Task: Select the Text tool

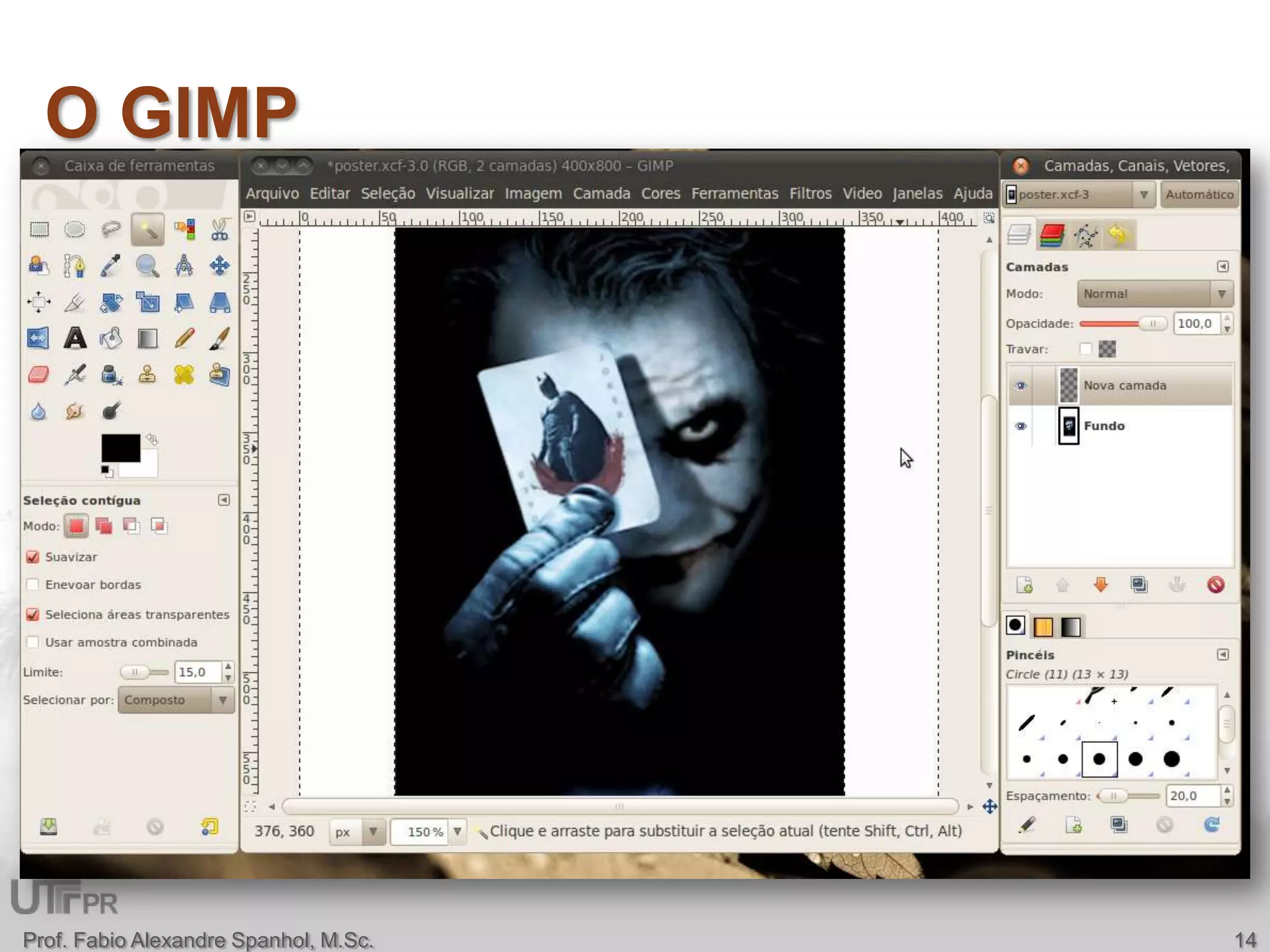Action: [75, 338]
